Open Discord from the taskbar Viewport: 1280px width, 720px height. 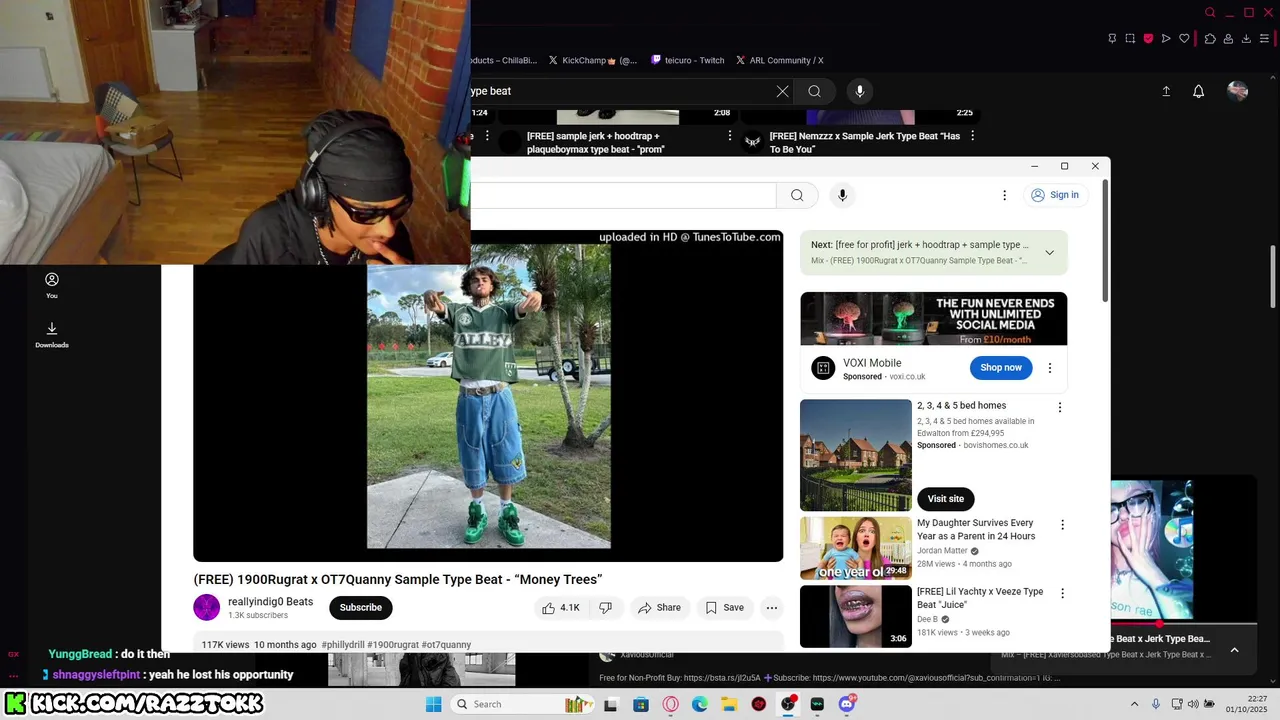click(x=847, y=704)
